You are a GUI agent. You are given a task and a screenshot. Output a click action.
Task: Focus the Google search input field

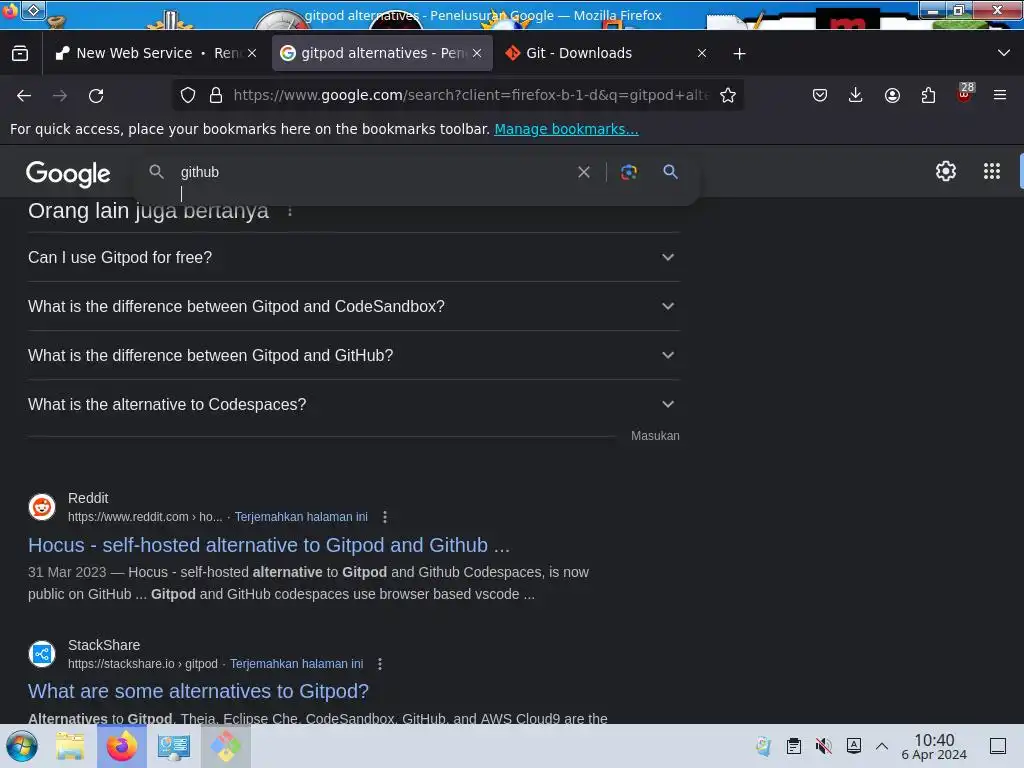pyautogui.click(x=372, y=172)
